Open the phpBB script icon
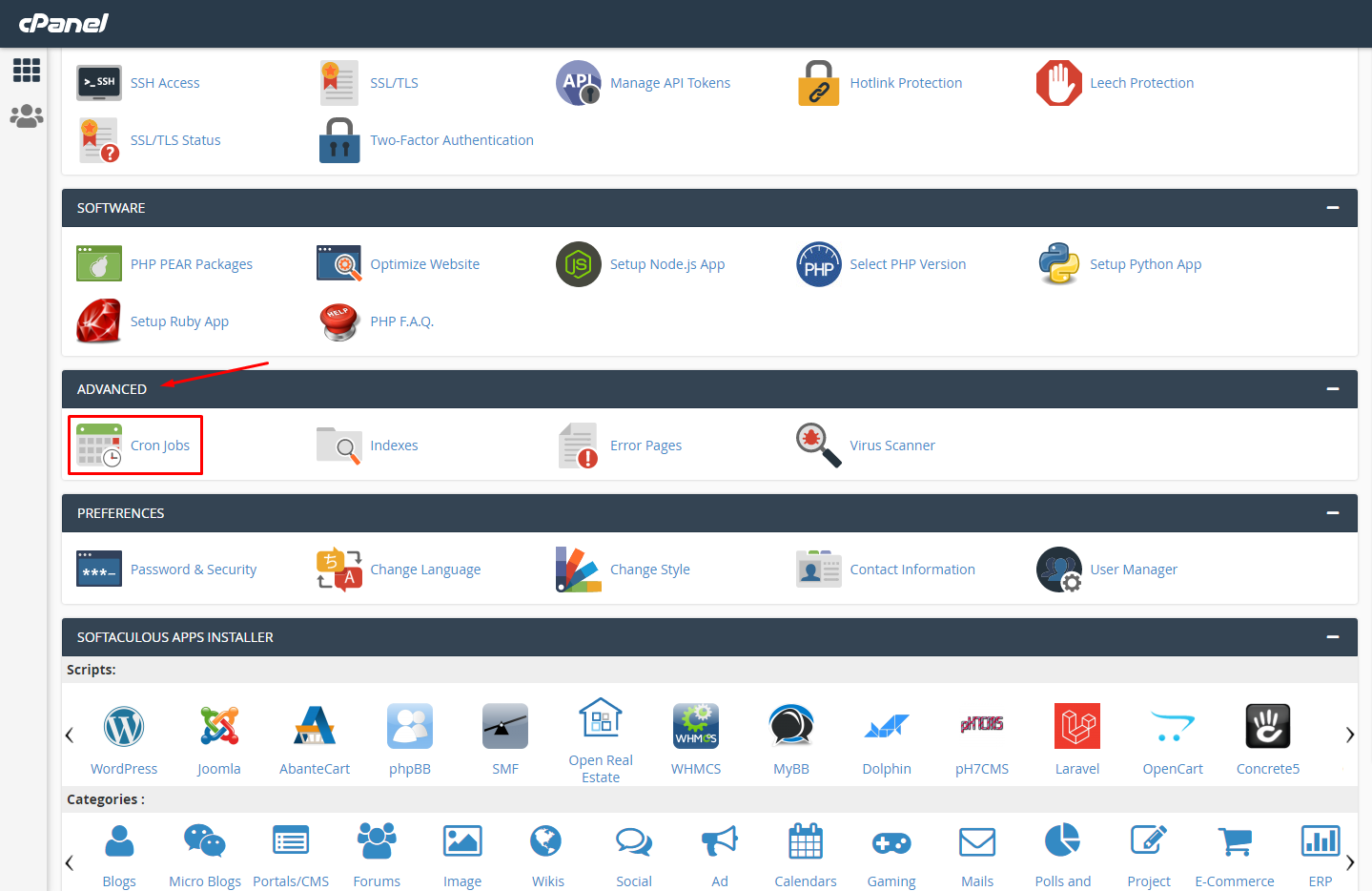1372x891 pixels. [x=410, y=726]
